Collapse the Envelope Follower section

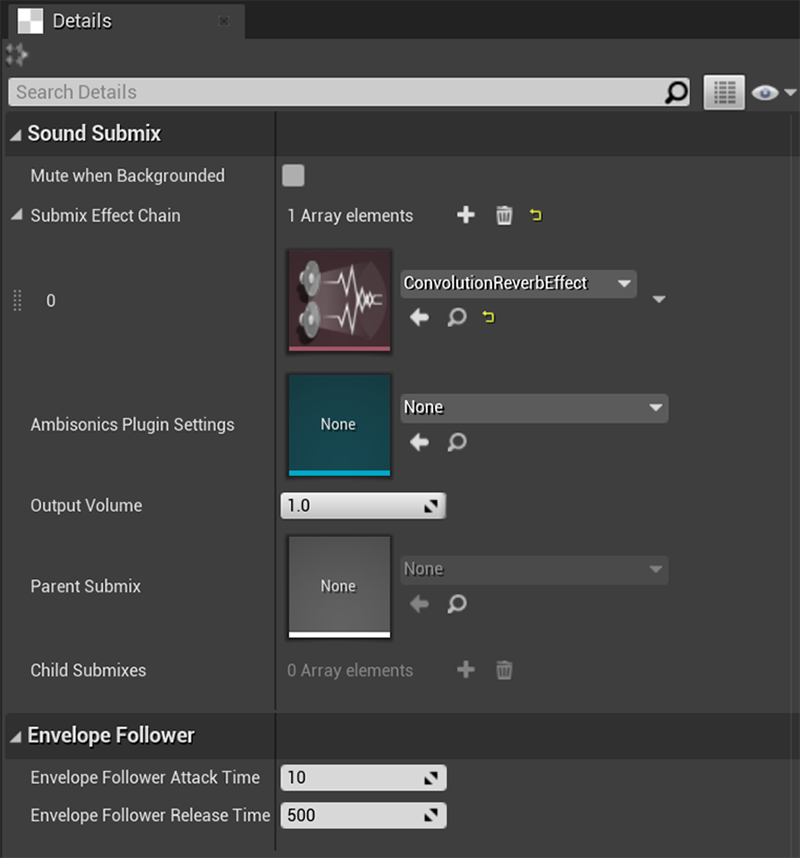coord(16,737)
